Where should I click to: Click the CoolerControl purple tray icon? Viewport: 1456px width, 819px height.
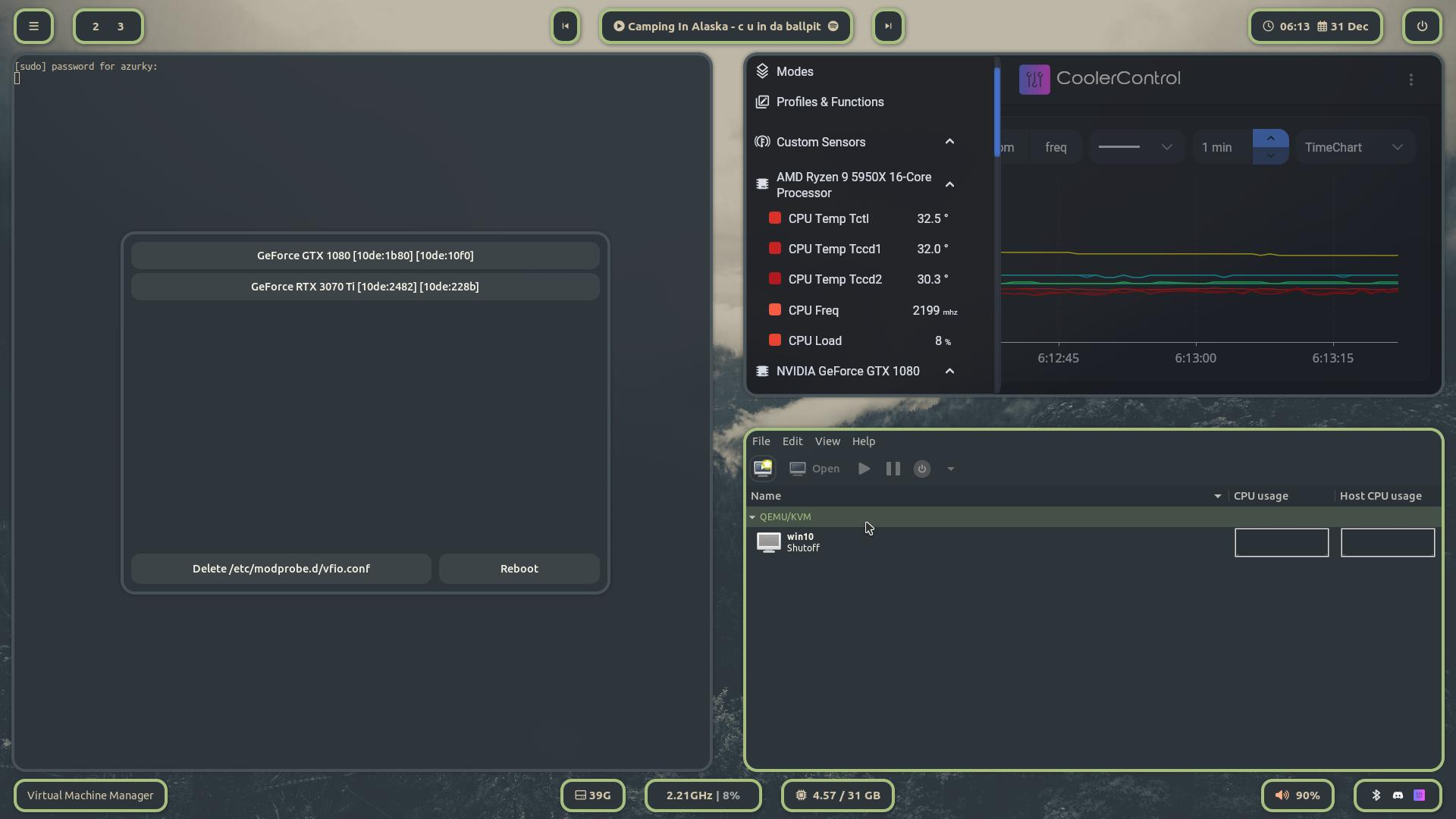pos(1419,795)
